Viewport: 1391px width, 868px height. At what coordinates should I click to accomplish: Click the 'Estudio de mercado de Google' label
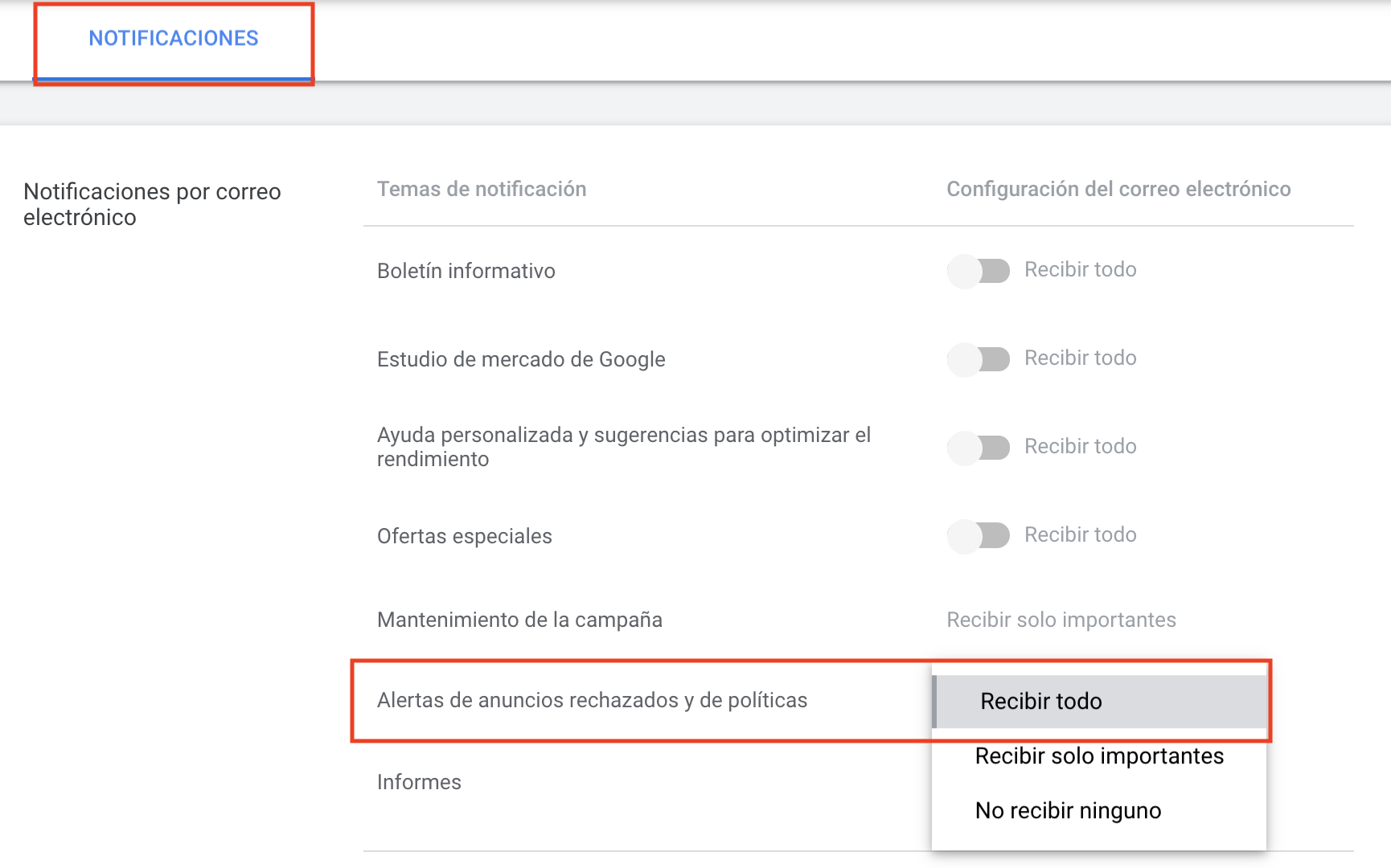pyautogui.click(x=521, y=359)
